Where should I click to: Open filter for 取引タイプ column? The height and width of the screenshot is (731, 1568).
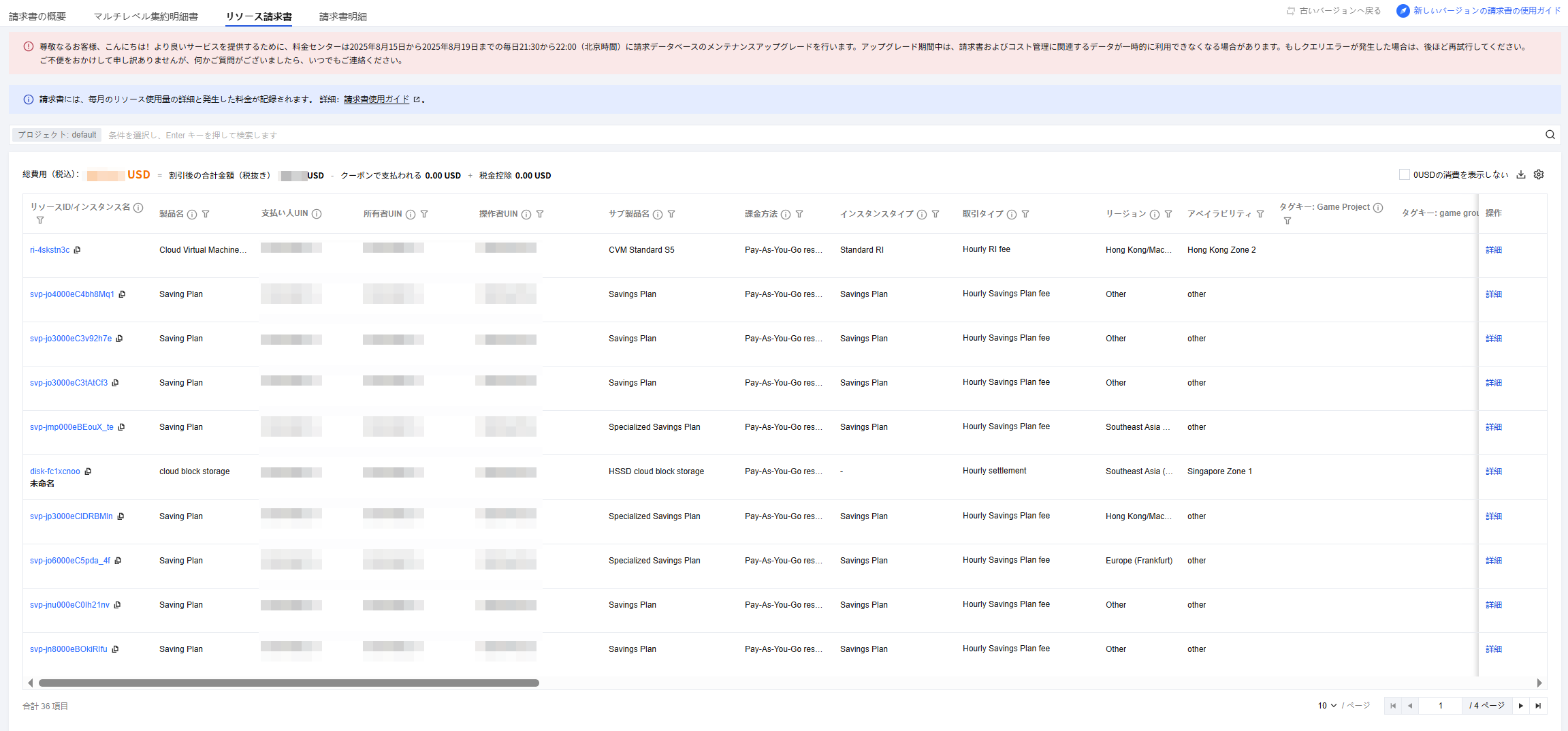[1025, 214]
